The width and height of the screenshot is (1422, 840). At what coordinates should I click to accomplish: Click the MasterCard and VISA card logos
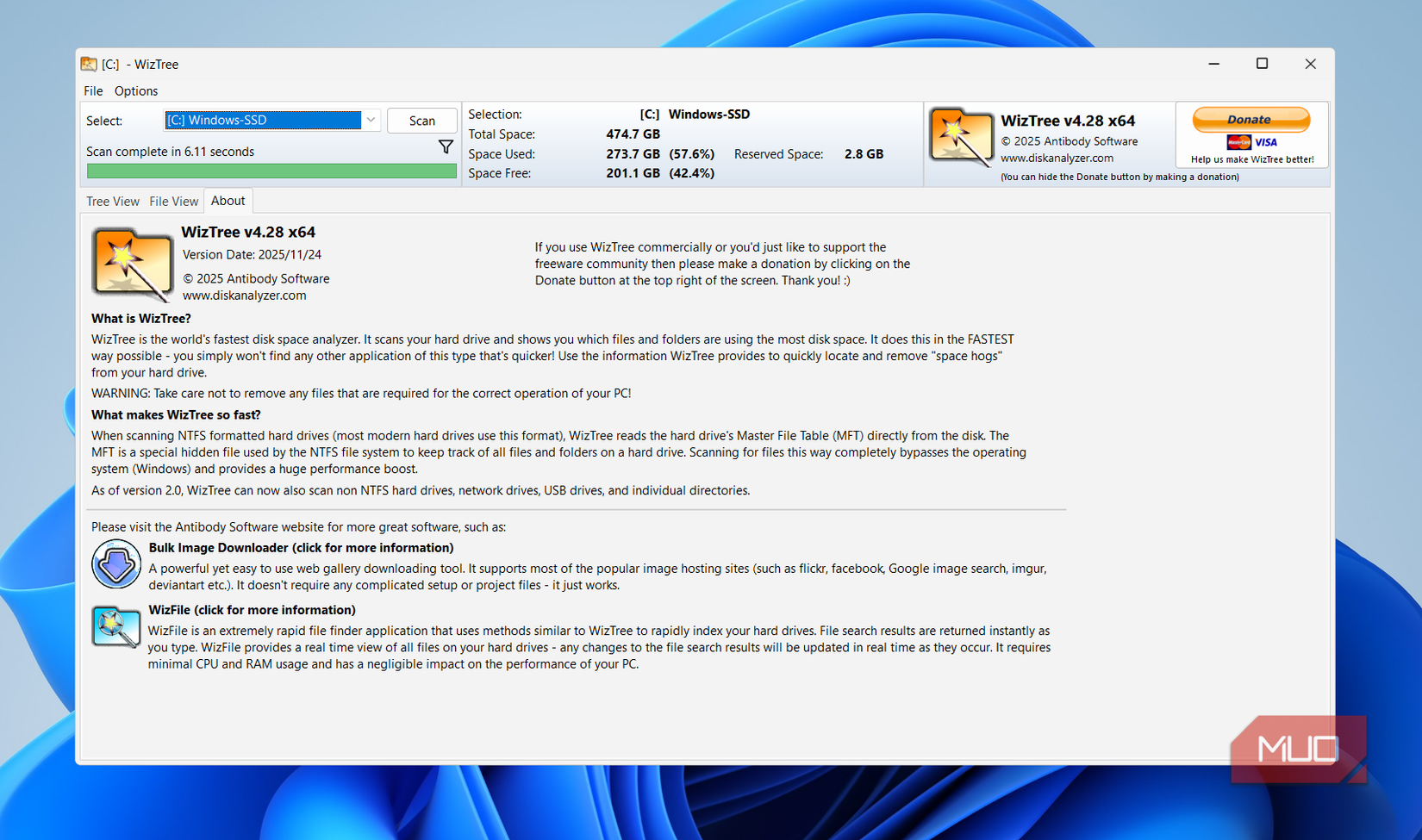pos(1251,142)
